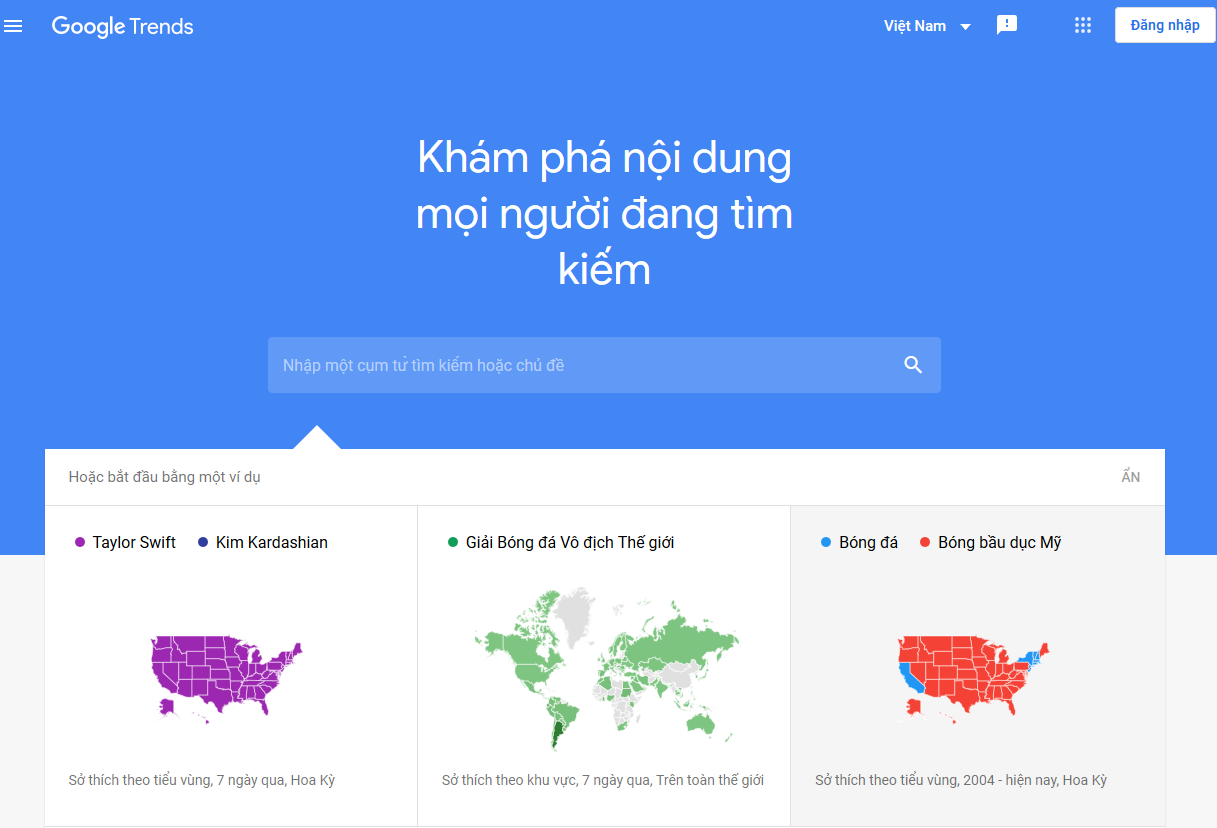The width and height of the screenshot is (1217, 828).
Task: Toggle the Taylor Swift comparison term
Action: (133, 542)
